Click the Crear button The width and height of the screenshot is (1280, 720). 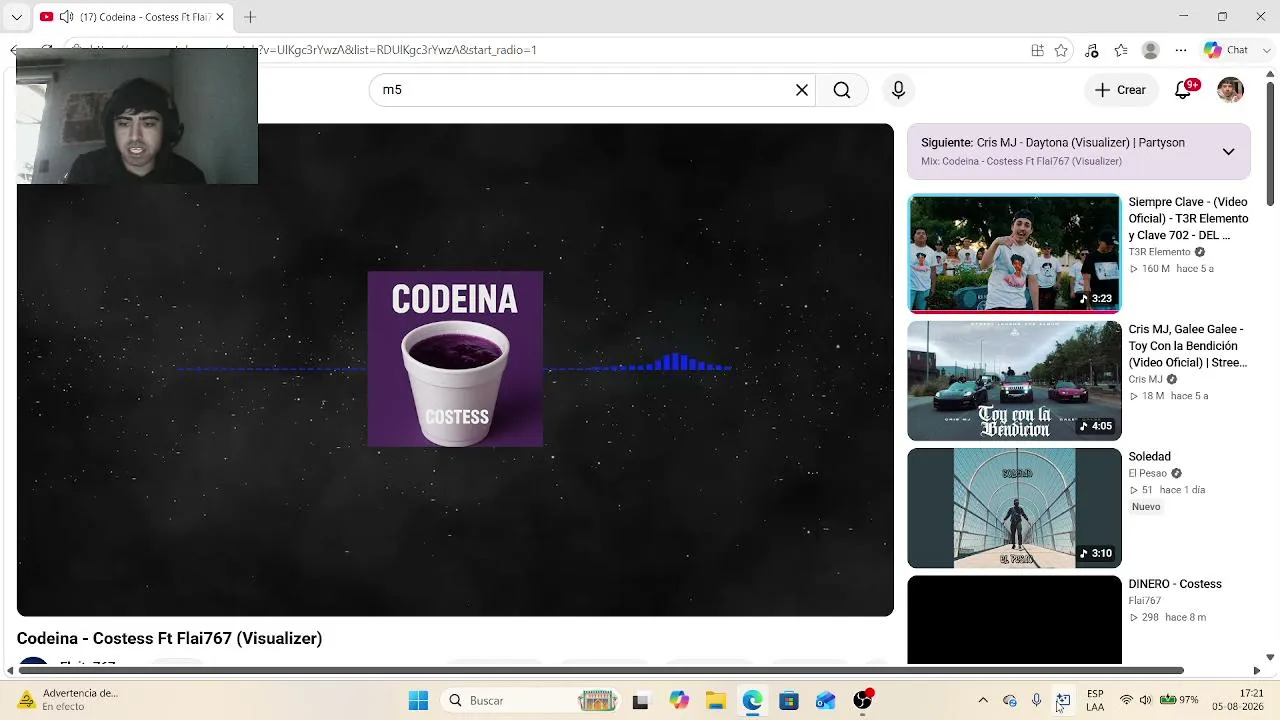[1120, 90]
